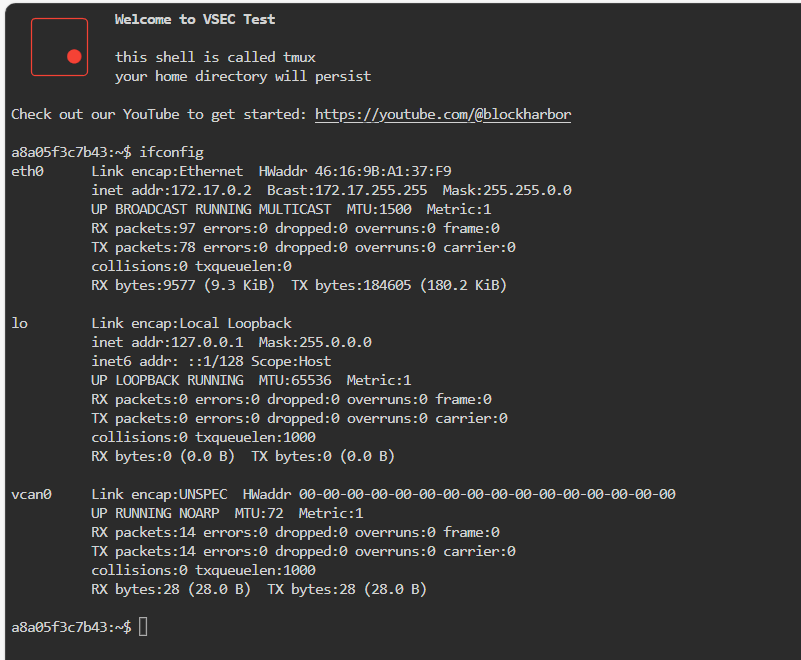Screen dimensions: 801x660
Task: Click the loopback address 127.0.0.1
Action: coord(207,342)
